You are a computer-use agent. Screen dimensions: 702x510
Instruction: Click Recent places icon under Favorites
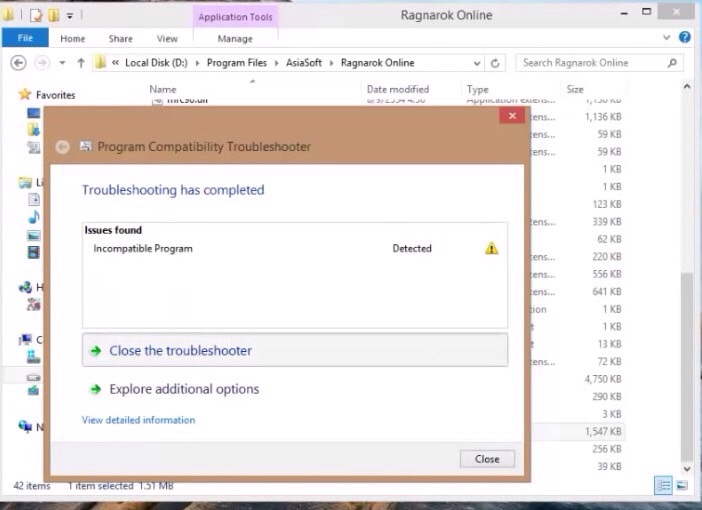[34, 147]
